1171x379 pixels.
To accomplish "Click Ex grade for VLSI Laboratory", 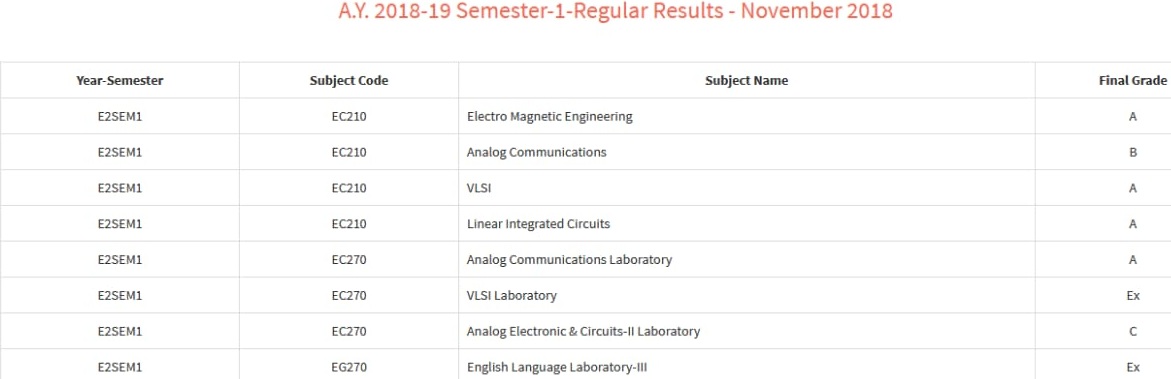I will (x=1133, y=296).
